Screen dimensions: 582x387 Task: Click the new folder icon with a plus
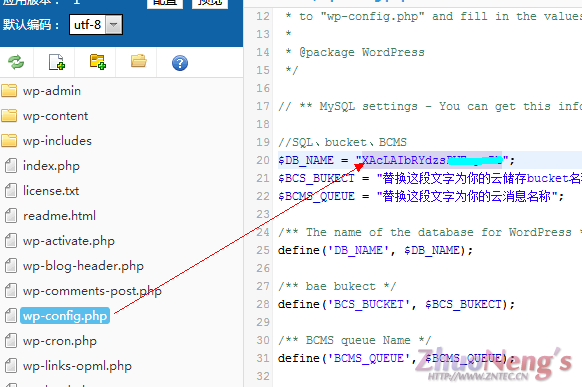tap(98, 62)
